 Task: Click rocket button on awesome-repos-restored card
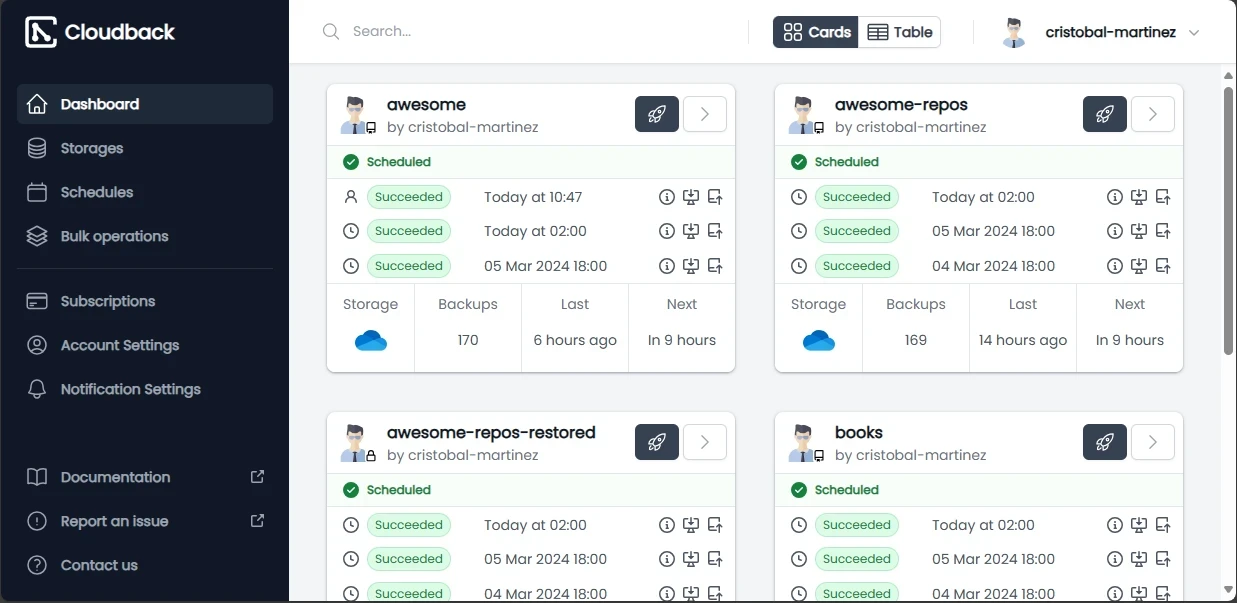coord(657,442)
